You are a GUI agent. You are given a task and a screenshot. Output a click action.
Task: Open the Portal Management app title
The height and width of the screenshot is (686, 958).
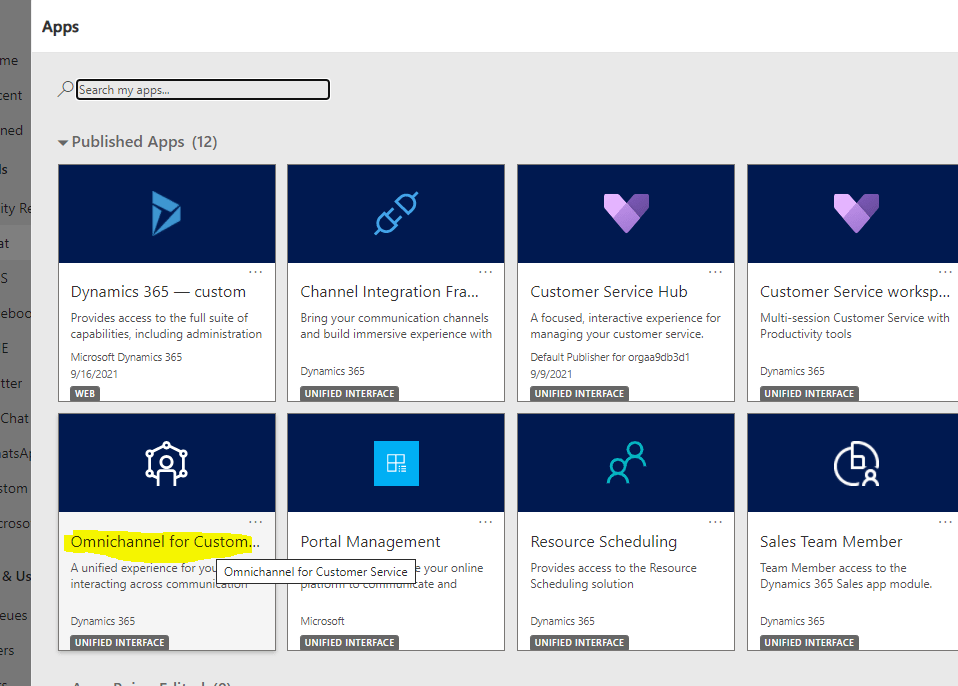pos(370,542)
